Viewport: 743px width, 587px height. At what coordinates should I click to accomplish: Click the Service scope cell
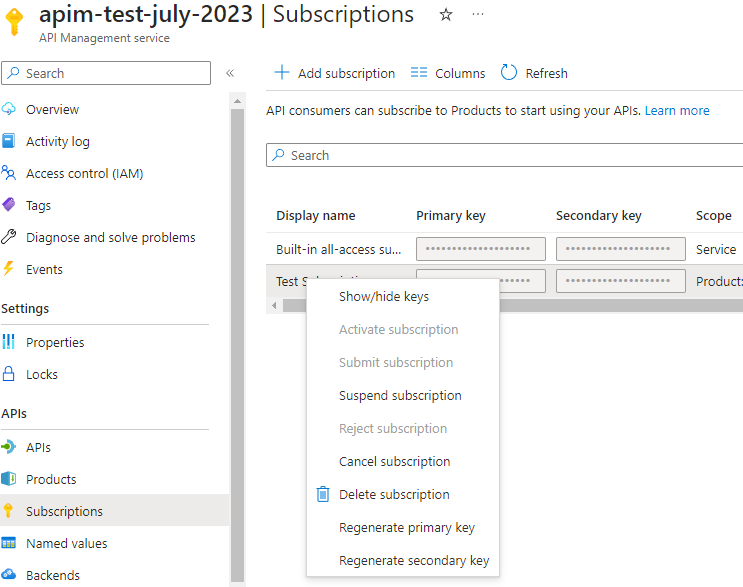click(716, 249)
